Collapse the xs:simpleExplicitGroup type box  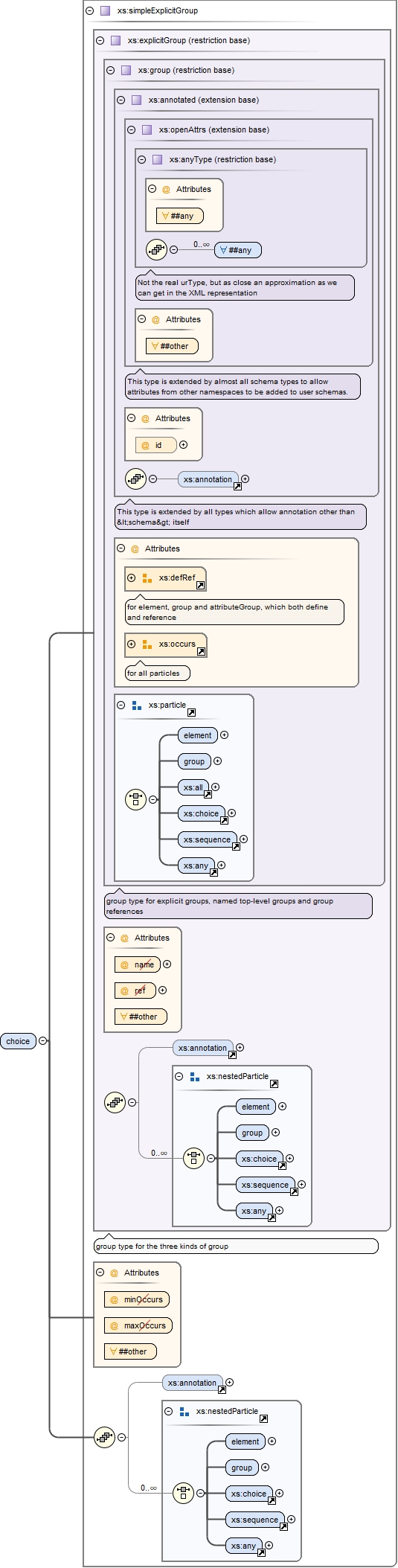tap(90, 11)
